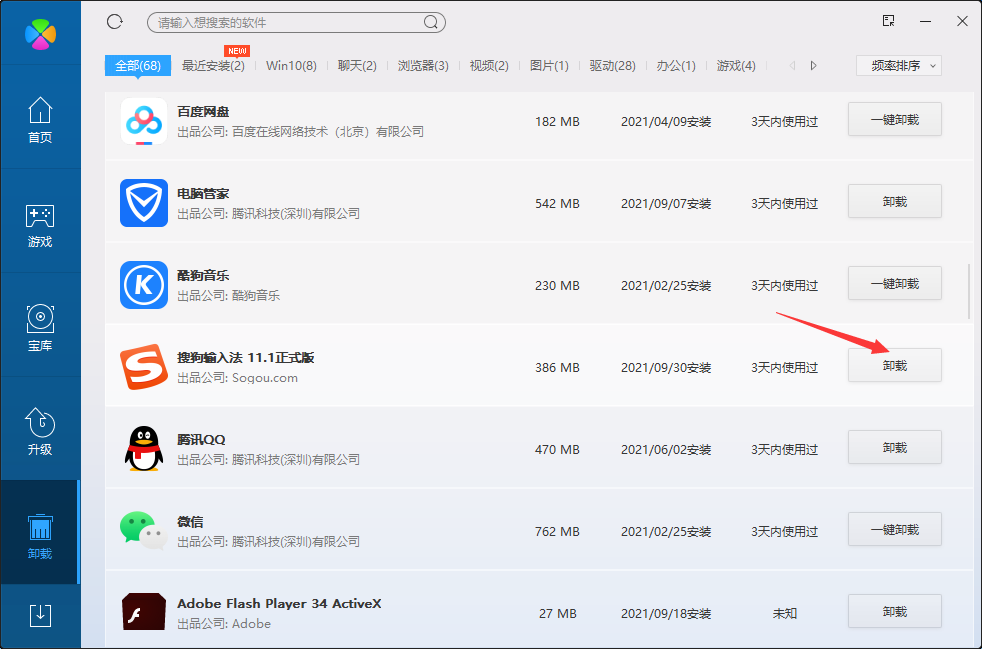Click the 电脑管家 shield icon
This screenshot has height=649, width=982.
tap(144, 203)
